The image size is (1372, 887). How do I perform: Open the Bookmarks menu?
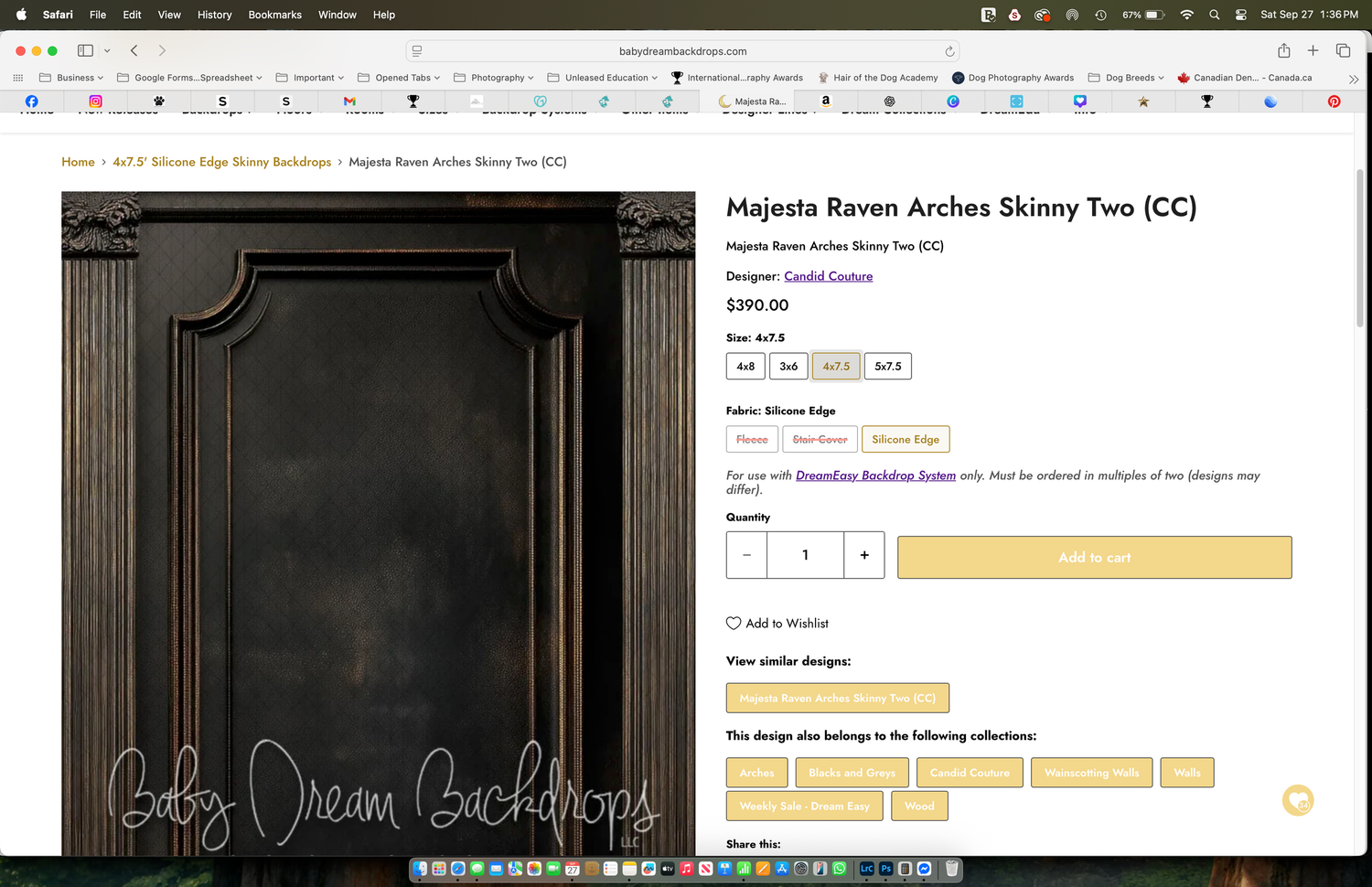coord(274,15)
